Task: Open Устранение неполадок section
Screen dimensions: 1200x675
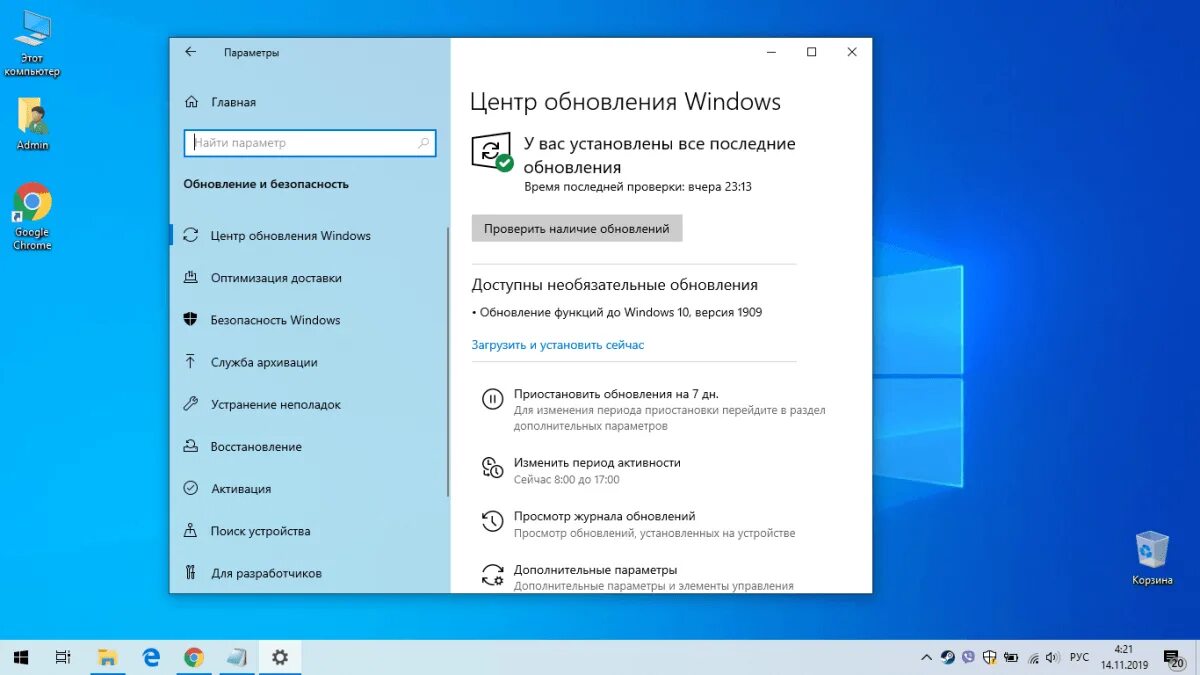Action: tap(276, 405)
